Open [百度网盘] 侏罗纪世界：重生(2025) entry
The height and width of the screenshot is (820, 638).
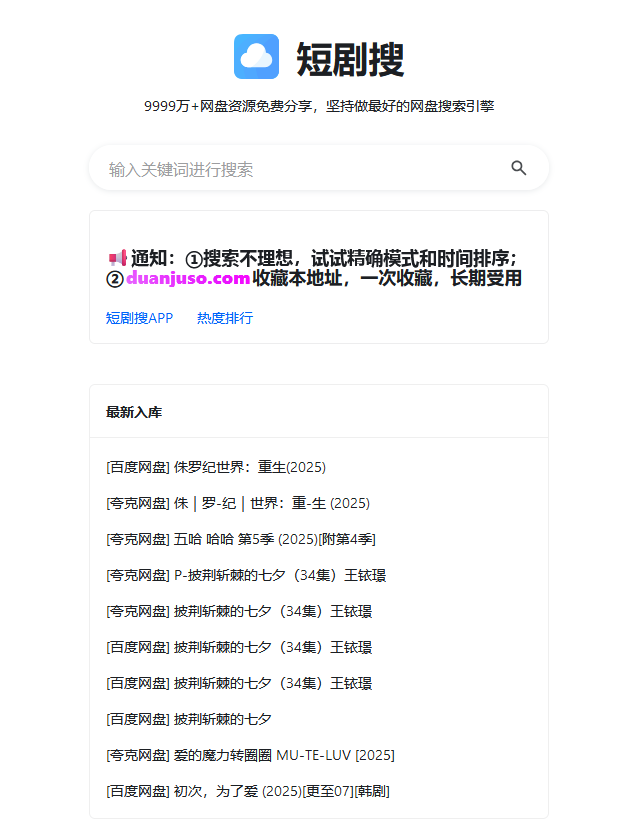pyautogui.click(x=216, y=467)
